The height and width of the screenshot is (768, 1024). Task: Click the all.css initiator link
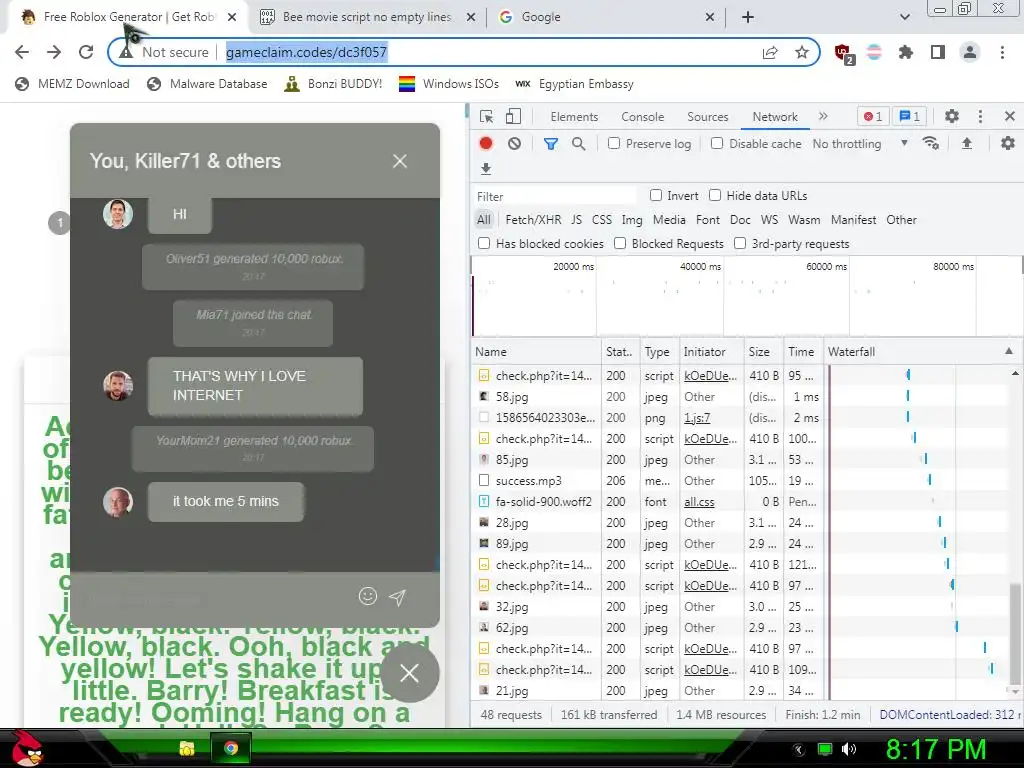[699, 502]
